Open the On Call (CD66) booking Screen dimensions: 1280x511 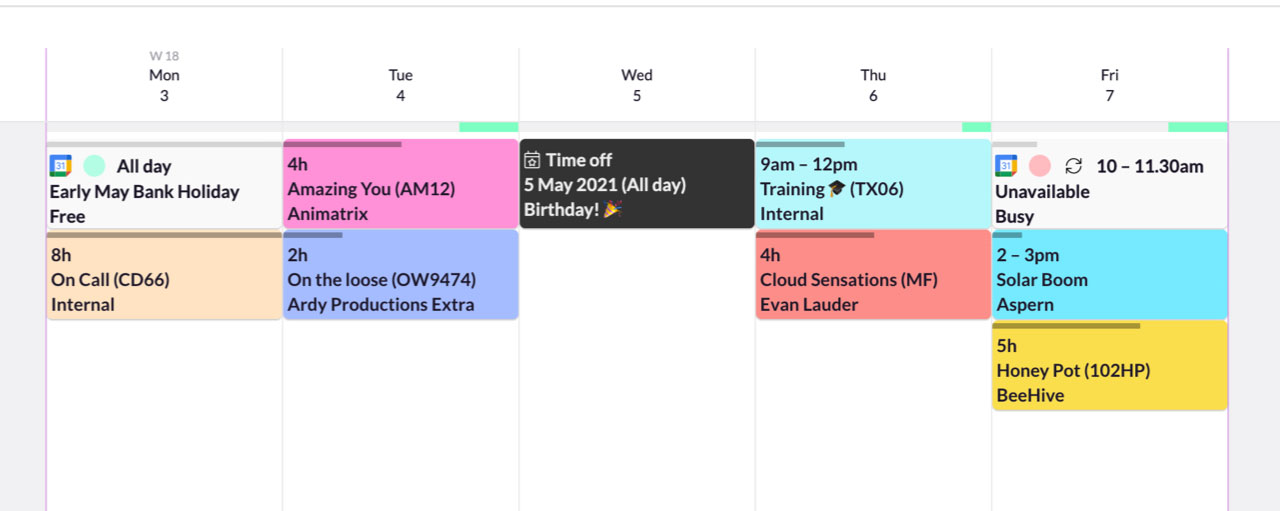[x=164, y=275]
